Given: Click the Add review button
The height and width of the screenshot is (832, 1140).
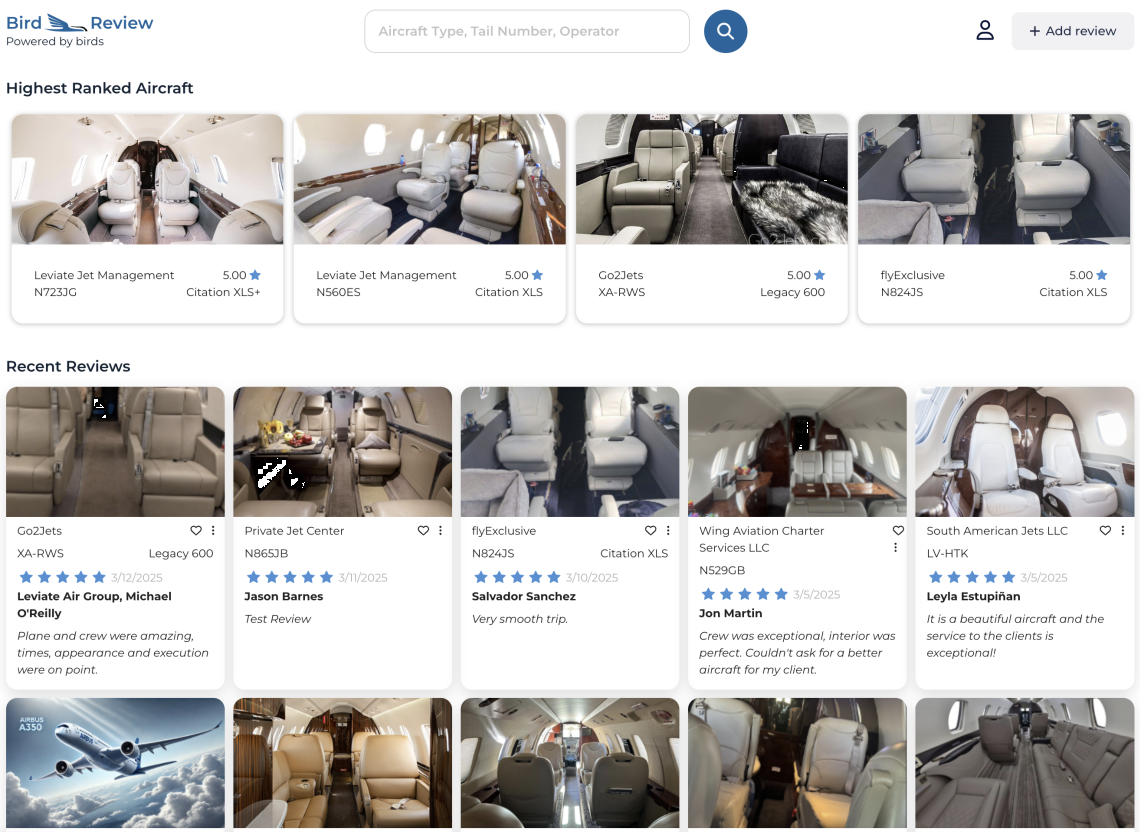Looking at the screenshot, I should [x=1072, y=31].
